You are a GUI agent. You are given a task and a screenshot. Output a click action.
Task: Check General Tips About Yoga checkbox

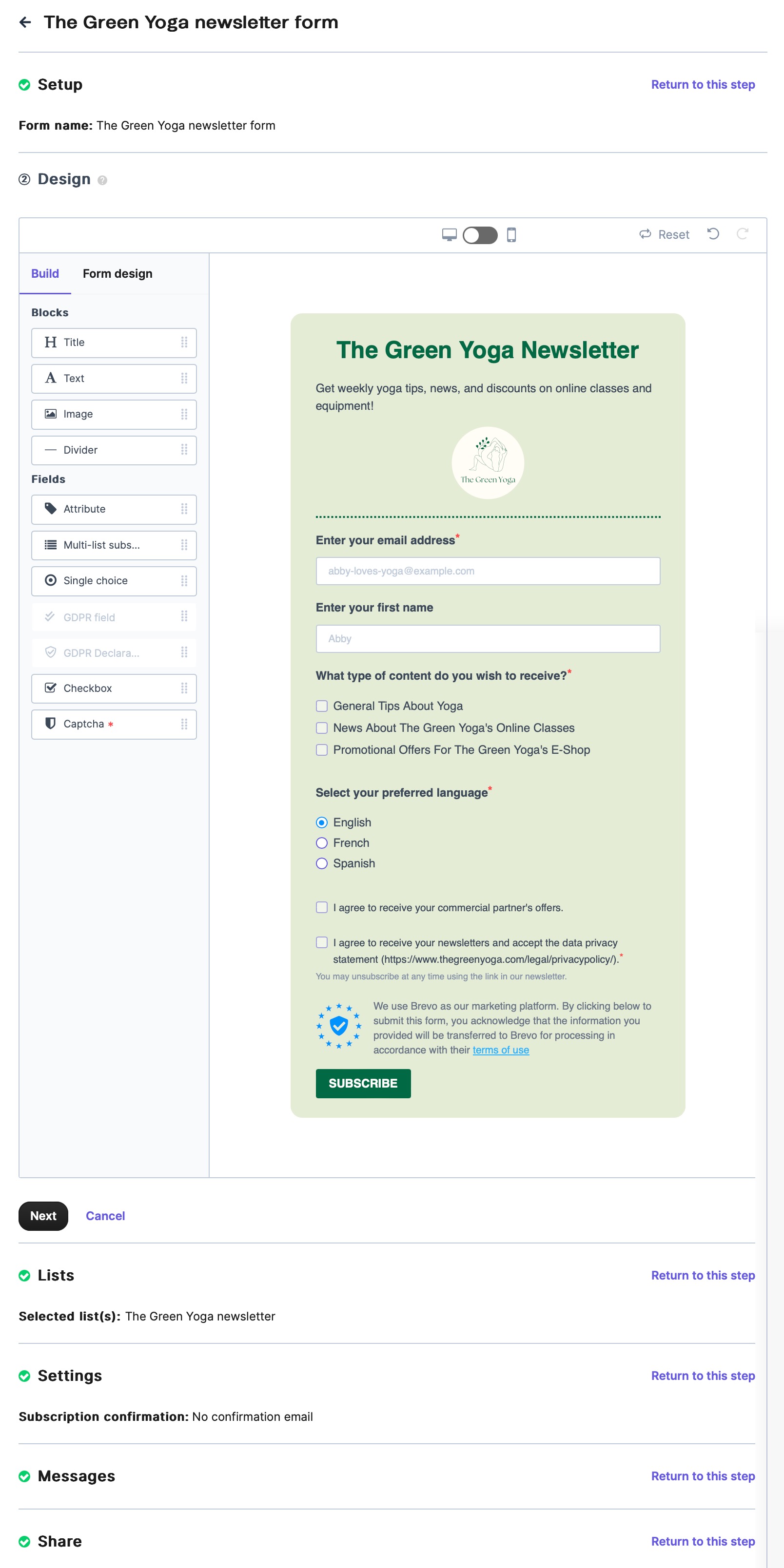pyautogui.click(x=322, y=706)
